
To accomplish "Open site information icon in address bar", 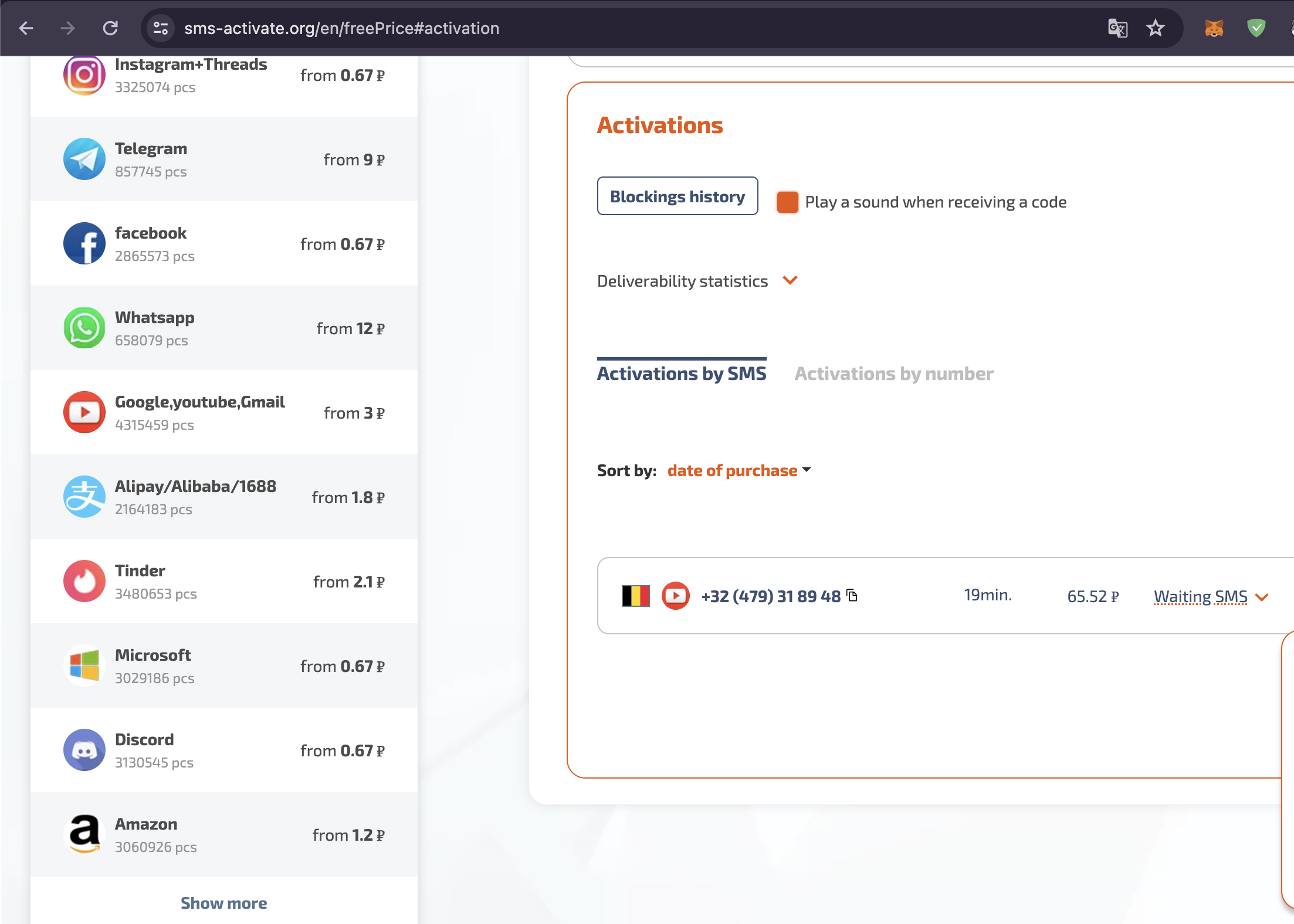I will pos(160,28).
